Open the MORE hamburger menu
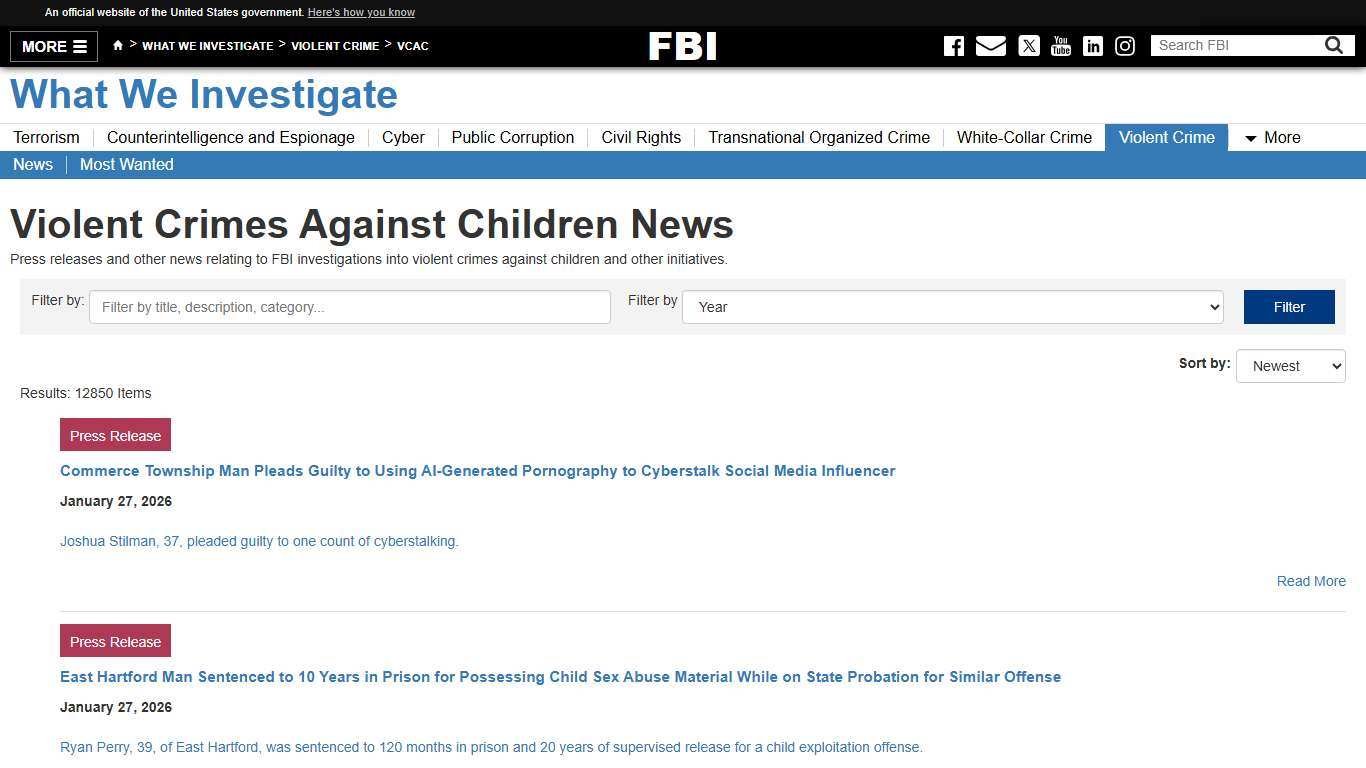 pyautogui.click(x=52, y=46)
